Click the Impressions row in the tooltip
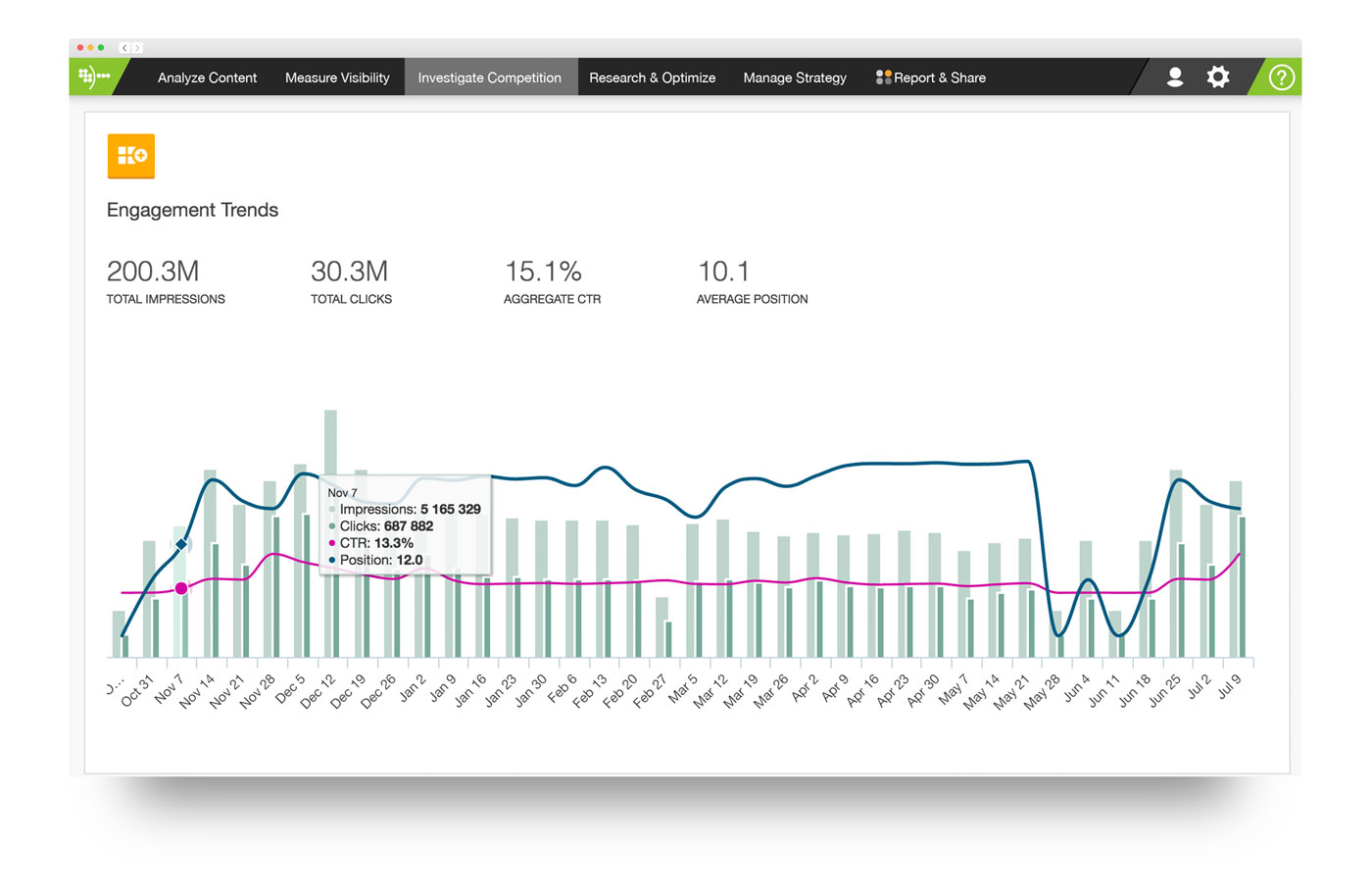 [x=406, y=510]
